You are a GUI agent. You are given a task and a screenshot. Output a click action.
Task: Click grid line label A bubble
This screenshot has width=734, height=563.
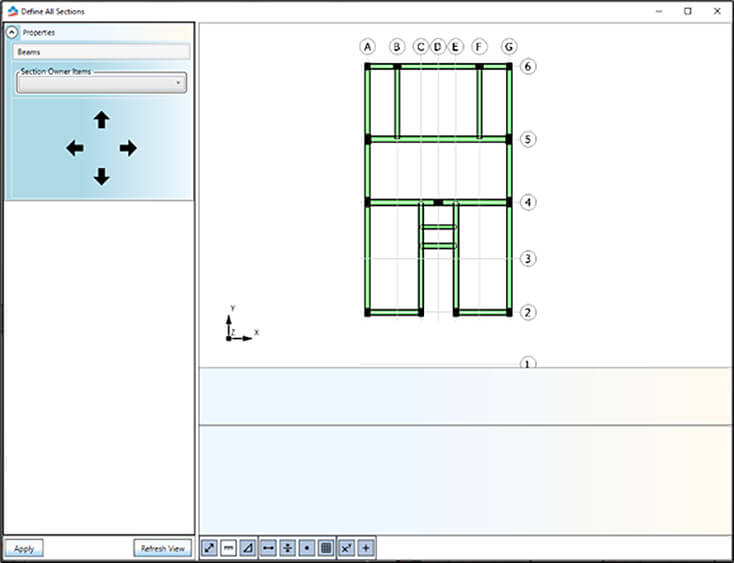tap(368, 47)
